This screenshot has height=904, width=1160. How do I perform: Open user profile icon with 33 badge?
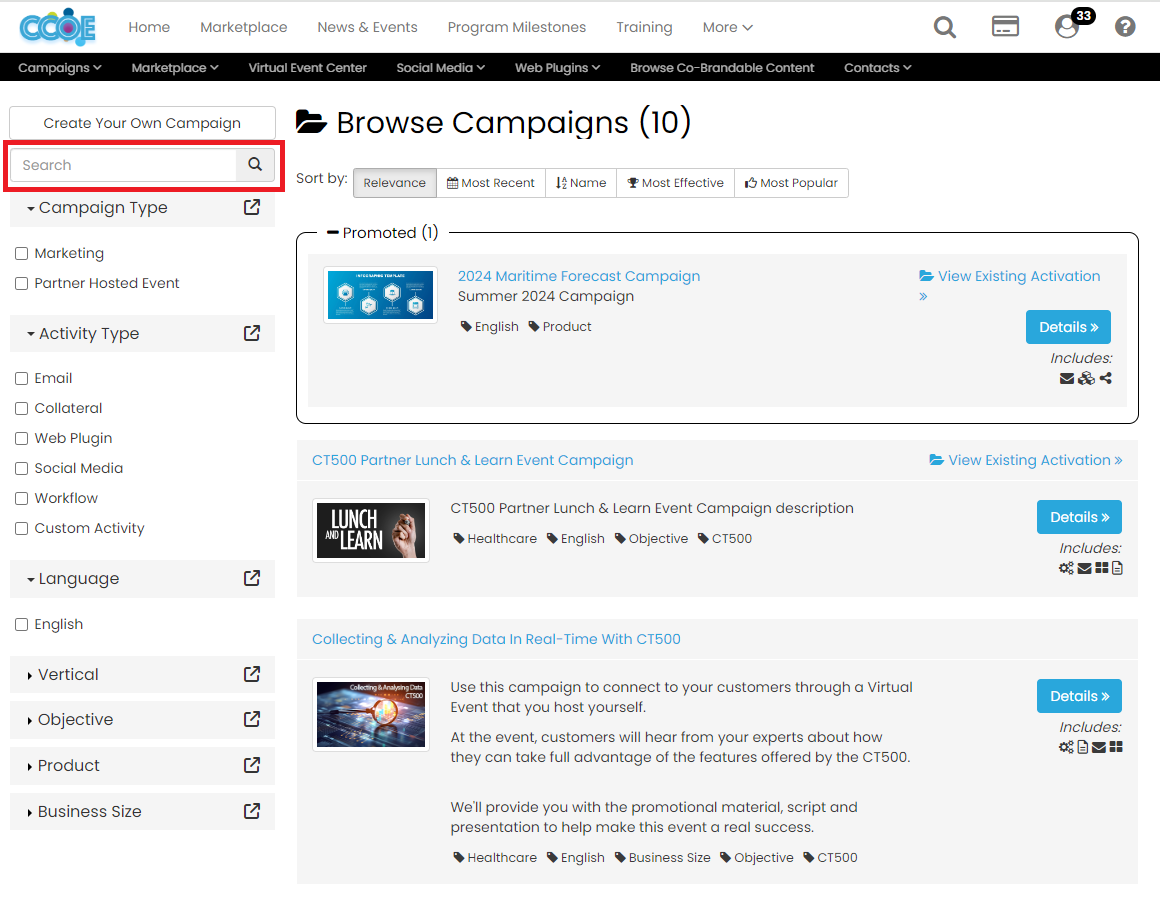(1067, 27)
